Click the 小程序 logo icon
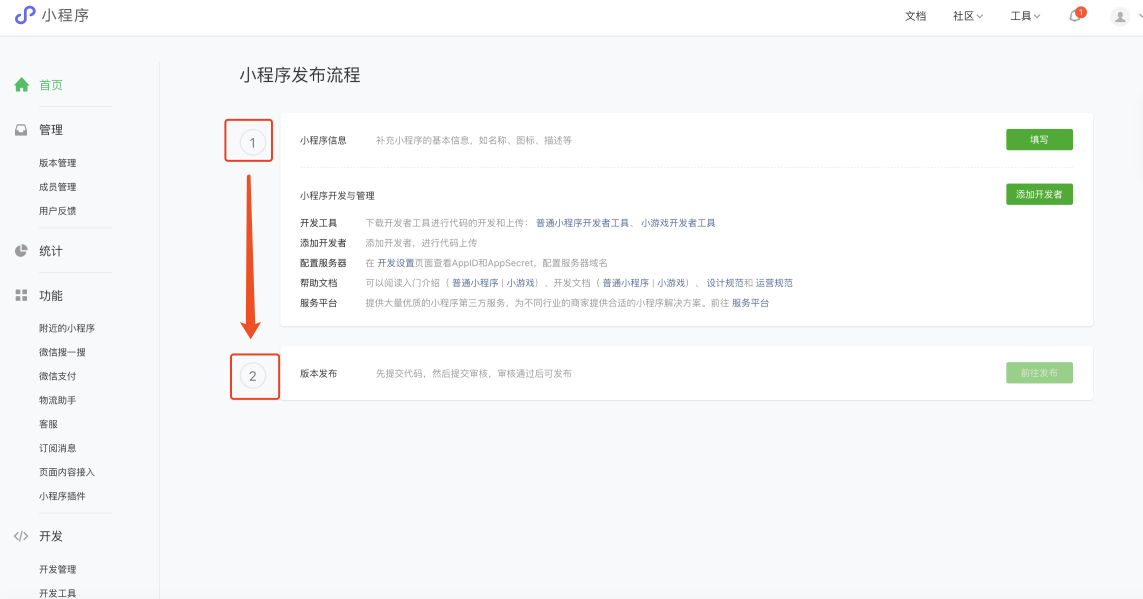1143x599 pixels. pos(24,15)
